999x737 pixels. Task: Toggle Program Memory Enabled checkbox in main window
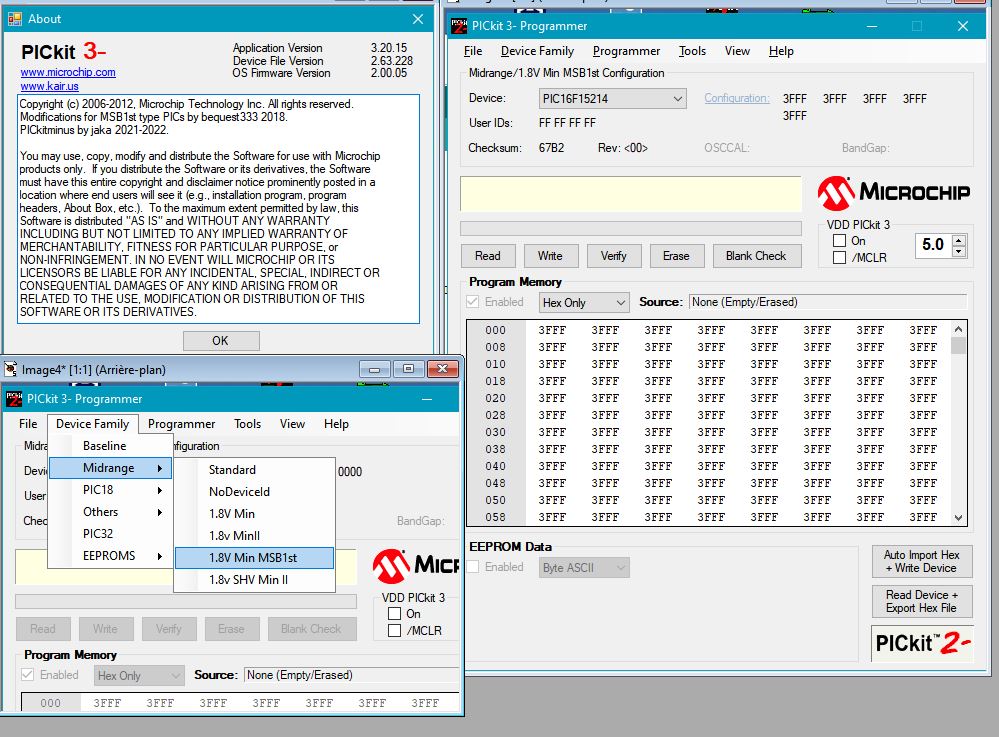[472, 302]
